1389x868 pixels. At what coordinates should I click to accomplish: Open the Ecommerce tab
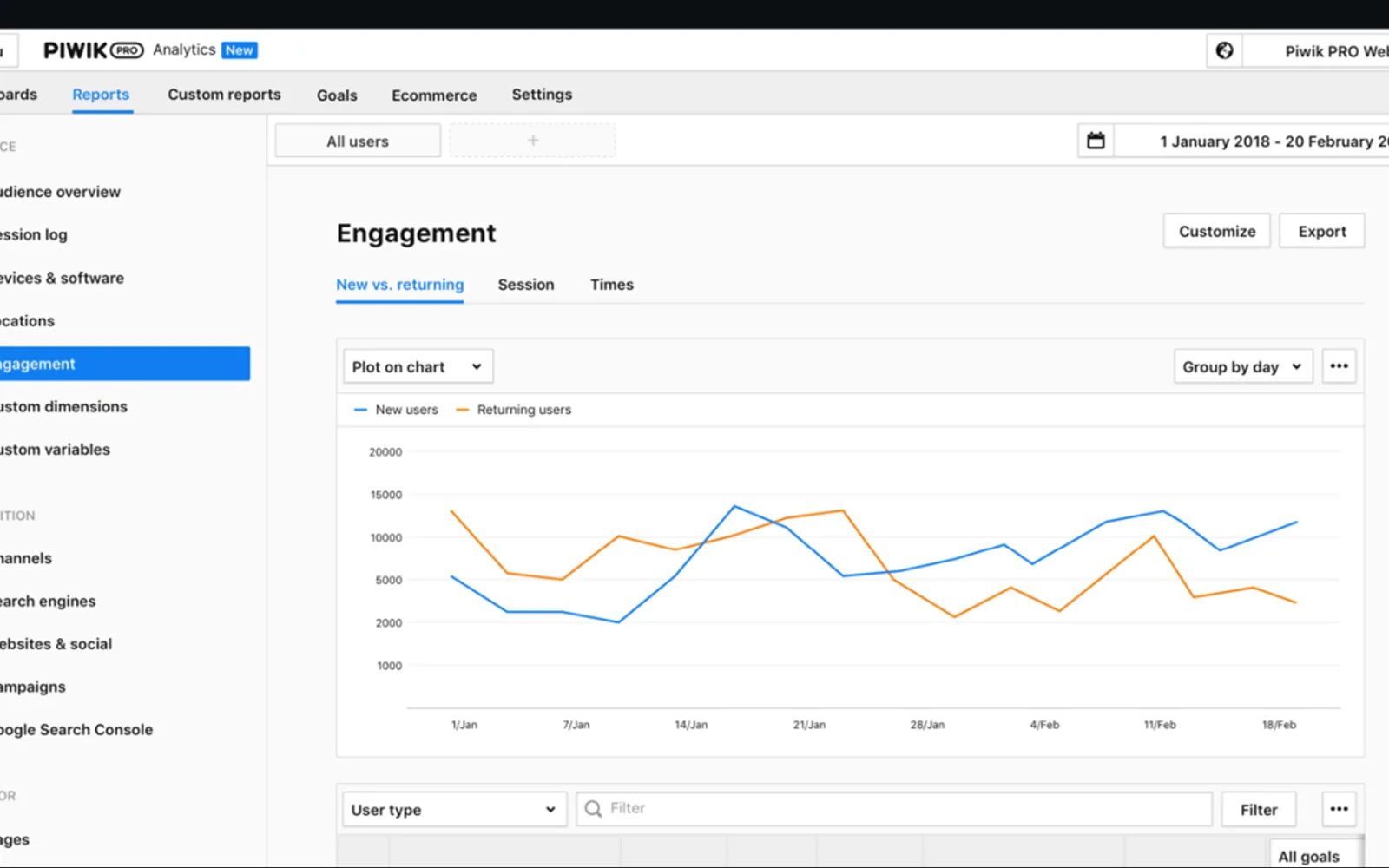(x=434, y=95)
